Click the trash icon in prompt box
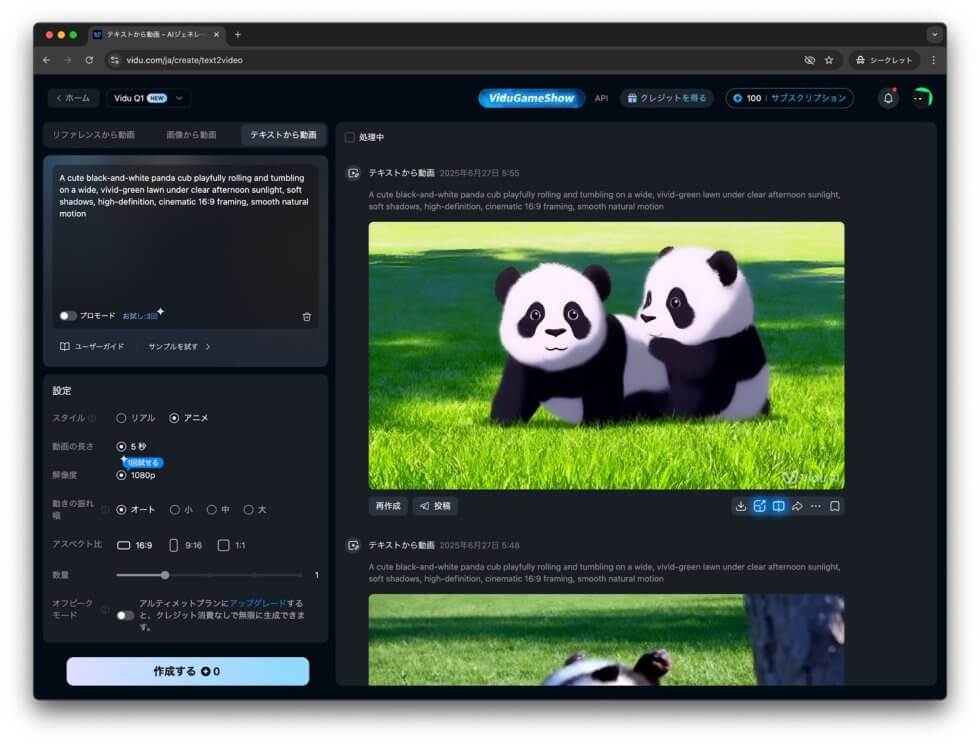Viewport: 980px width, 744px height. coord(307,316)
